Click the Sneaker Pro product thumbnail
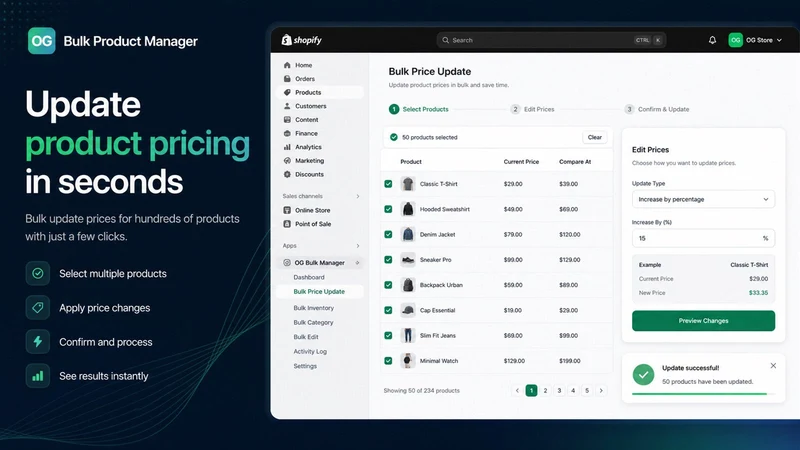800x450 pixels. [408, 260]
